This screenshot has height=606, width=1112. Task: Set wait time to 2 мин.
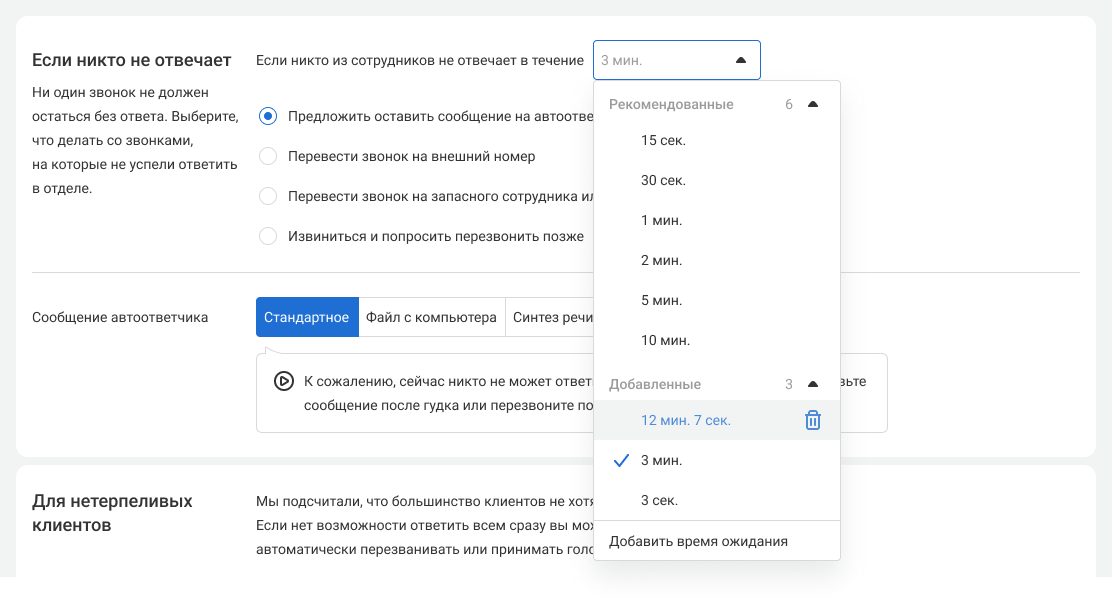pyautogui.click(x=661, y=261)
